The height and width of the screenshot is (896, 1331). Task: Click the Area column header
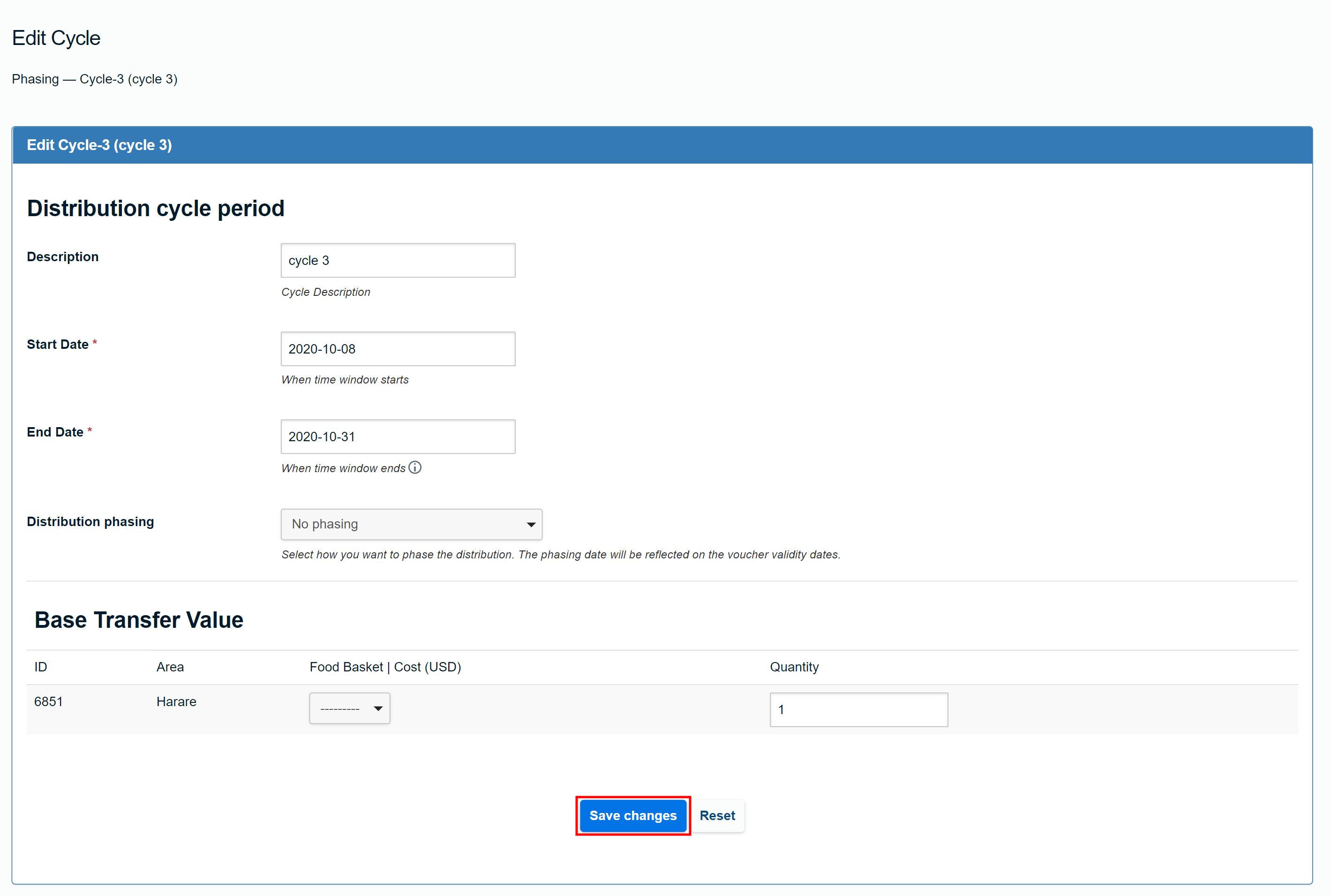170,667
